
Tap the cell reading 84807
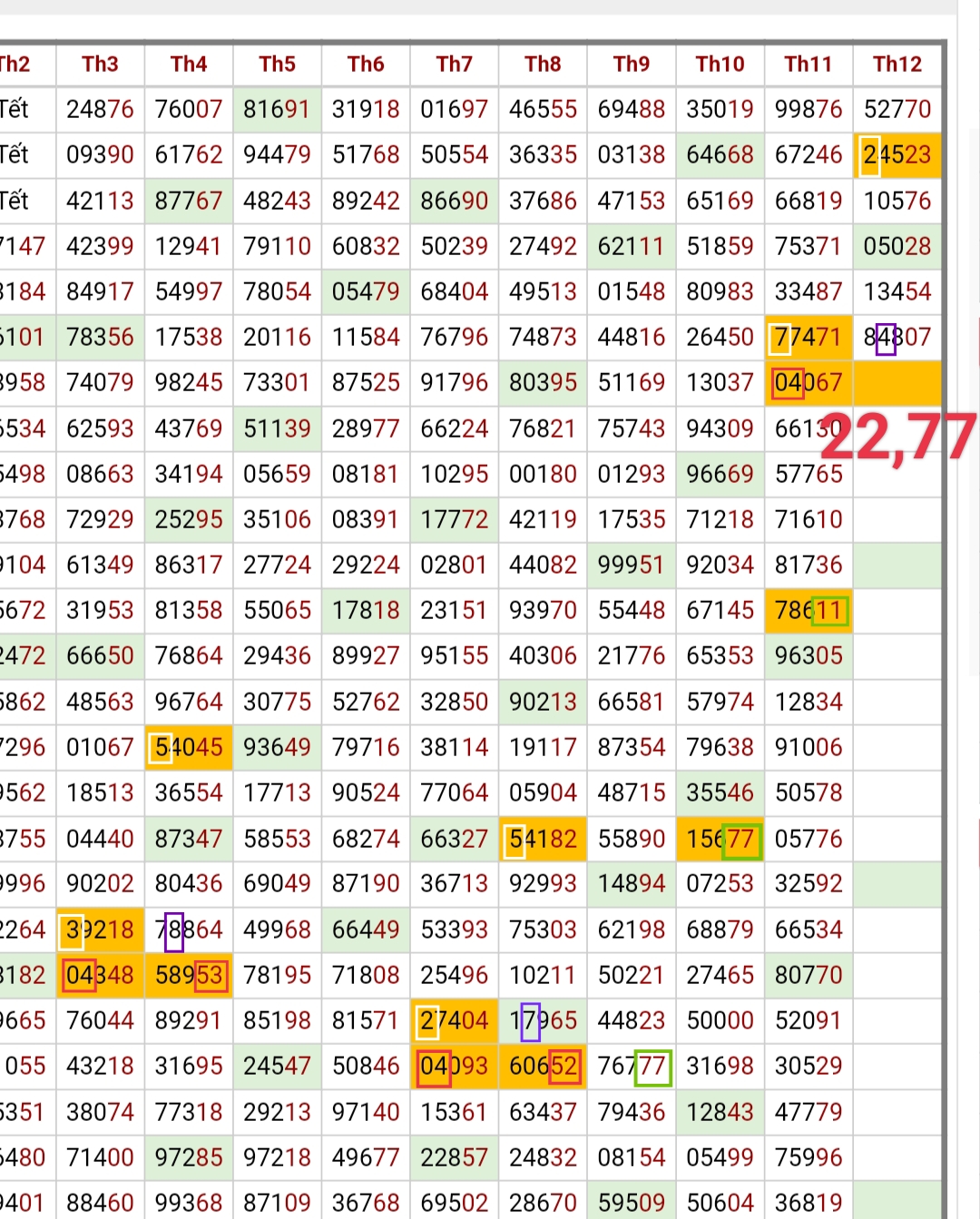pos(897,337)
